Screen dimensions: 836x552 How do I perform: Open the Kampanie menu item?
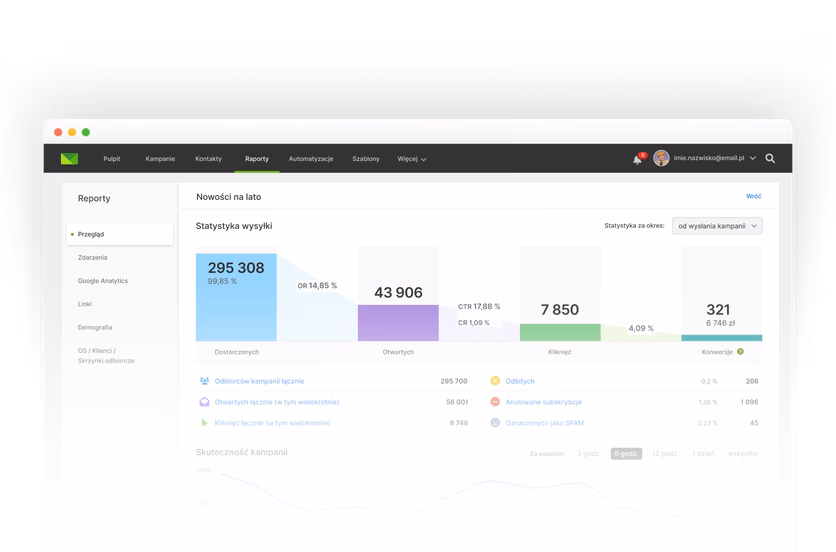[160, 159]
